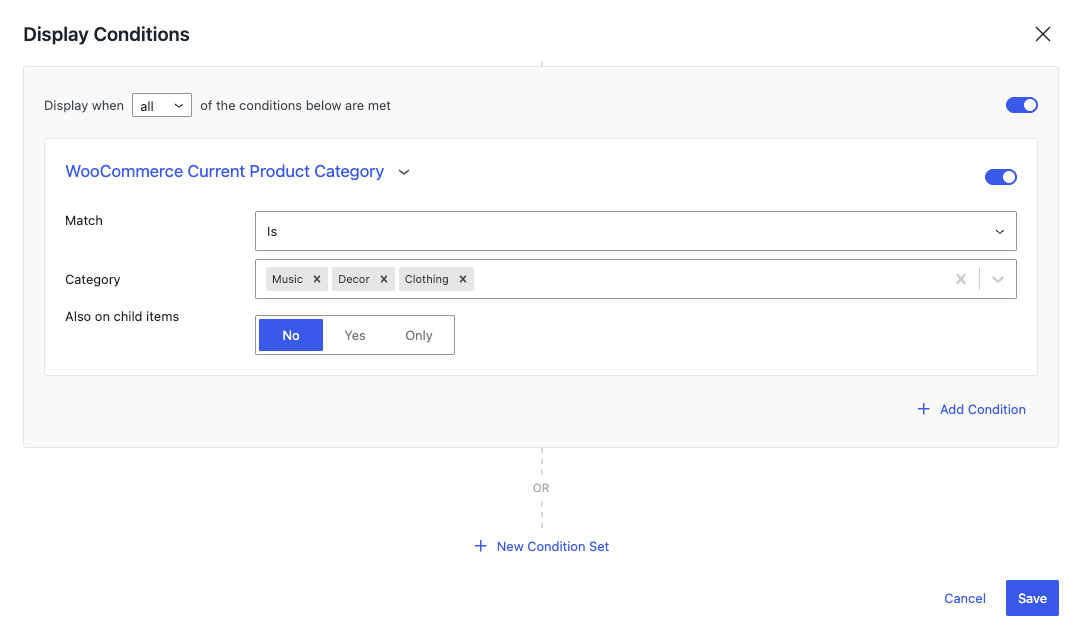
Task: Click WooCommerce Current Product Category title
Action: pos(224,171)
